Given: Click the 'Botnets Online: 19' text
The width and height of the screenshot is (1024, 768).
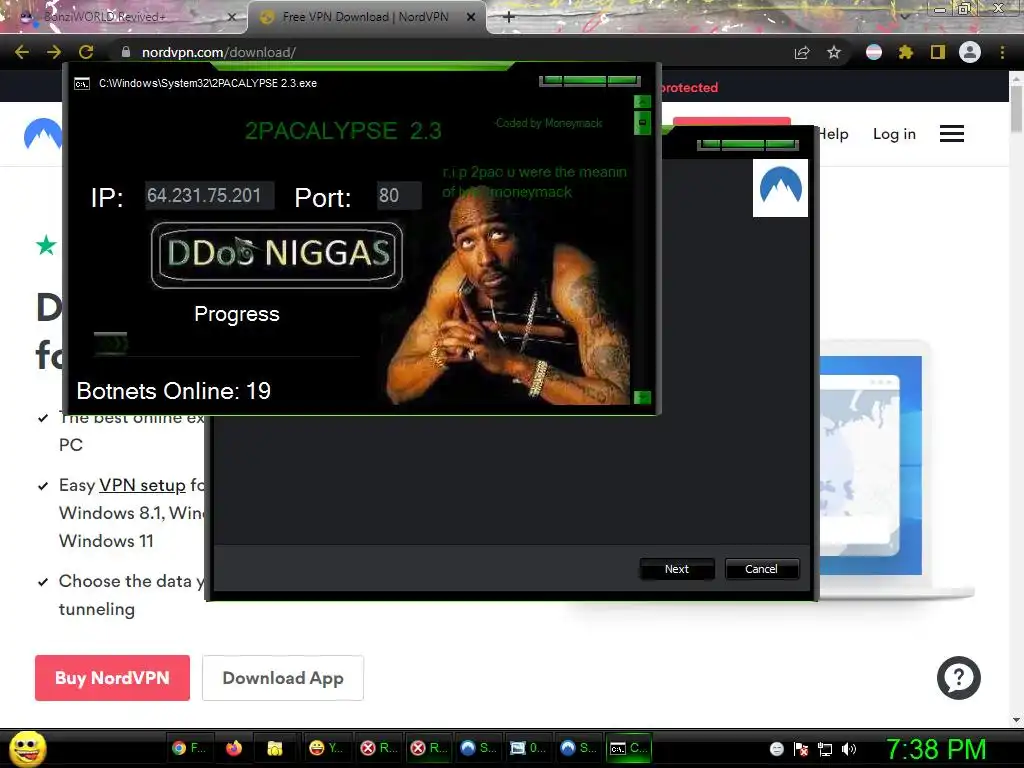Looking at the screenshot, I should tap(174, 391).
